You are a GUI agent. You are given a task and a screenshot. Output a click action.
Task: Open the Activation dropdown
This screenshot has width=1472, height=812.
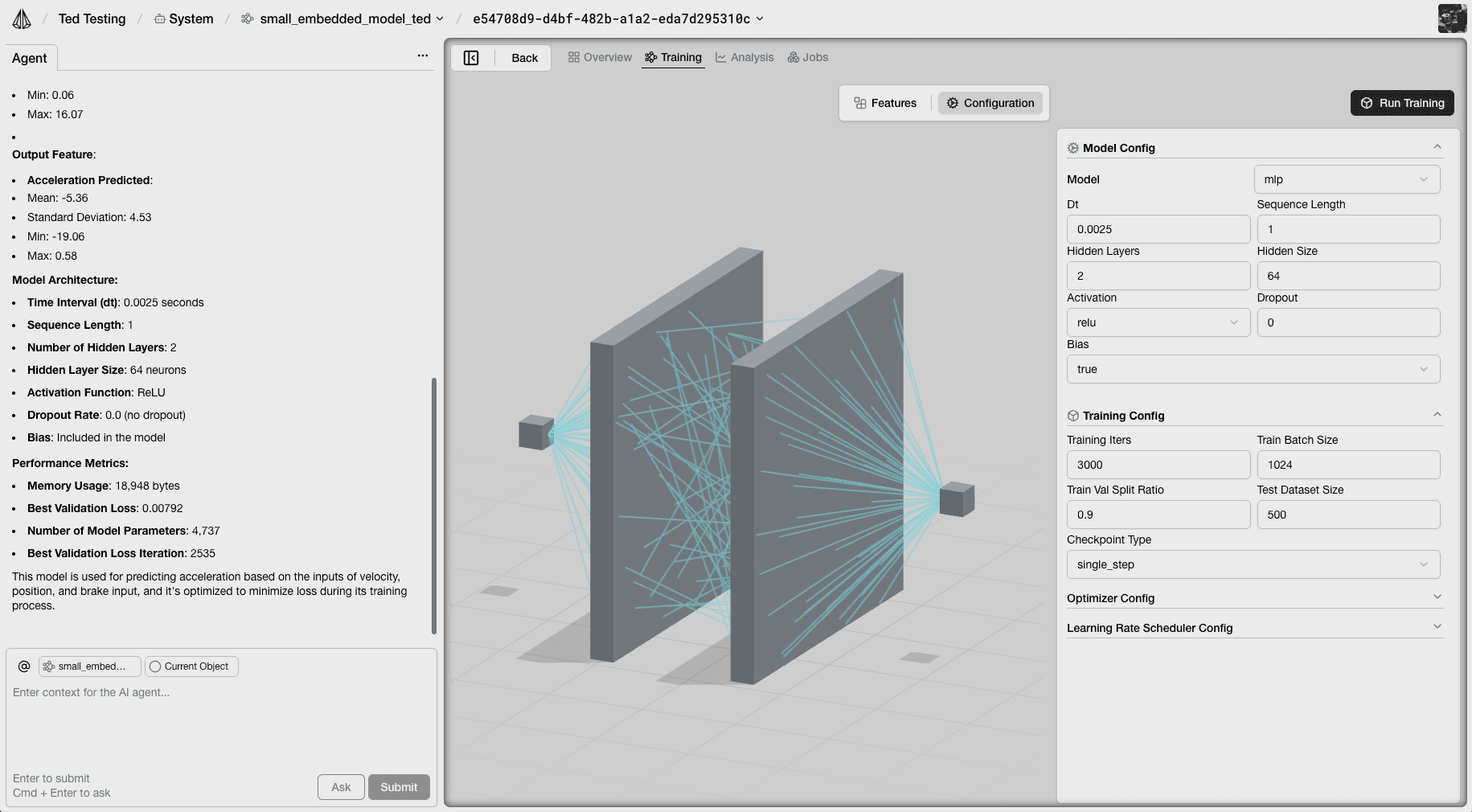tap(1158, 322)
